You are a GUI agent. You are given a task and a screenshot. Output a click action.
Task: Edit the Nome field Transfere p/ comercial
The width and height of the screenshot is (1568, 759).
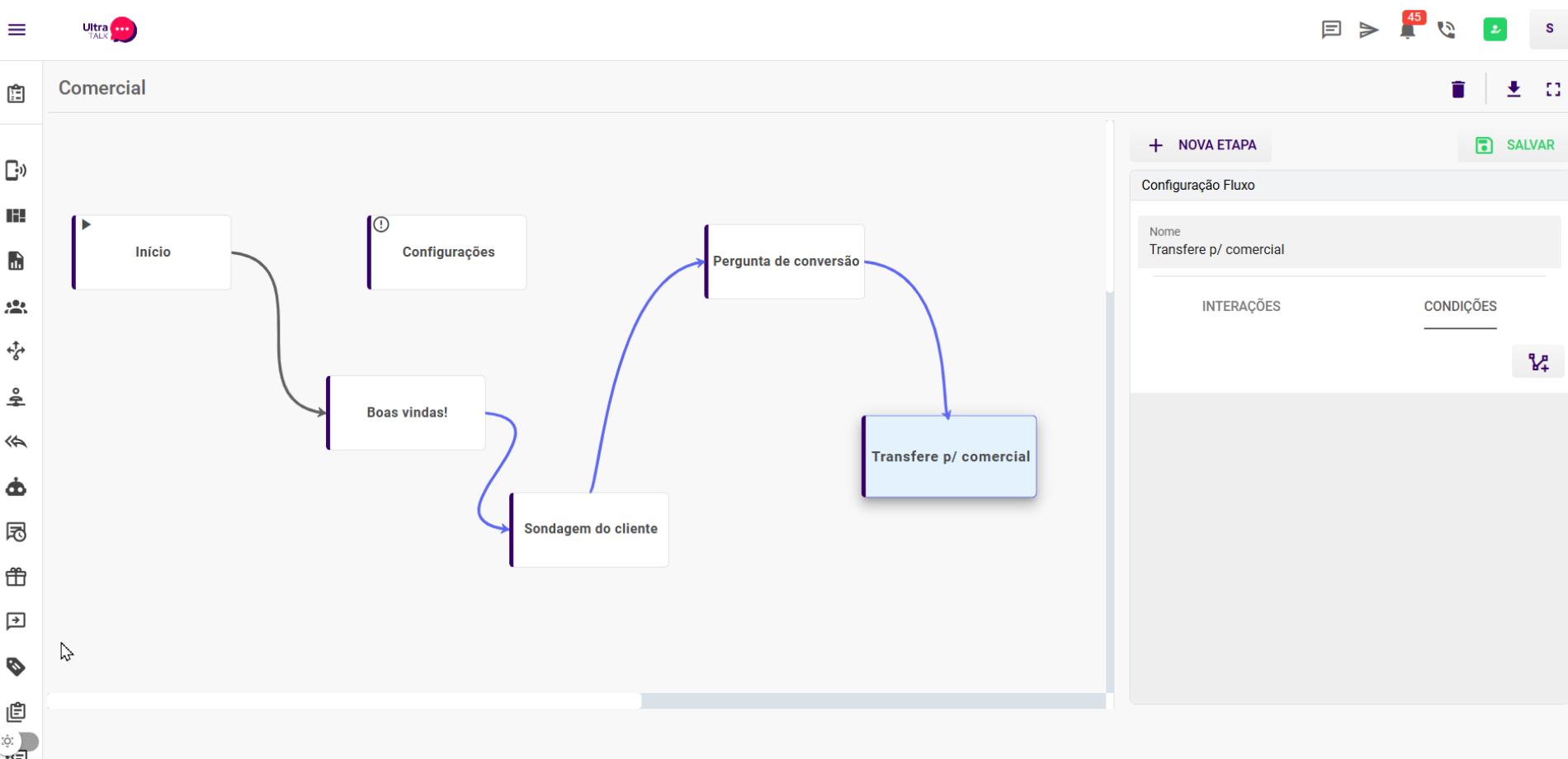click(x=1349, y=243)
